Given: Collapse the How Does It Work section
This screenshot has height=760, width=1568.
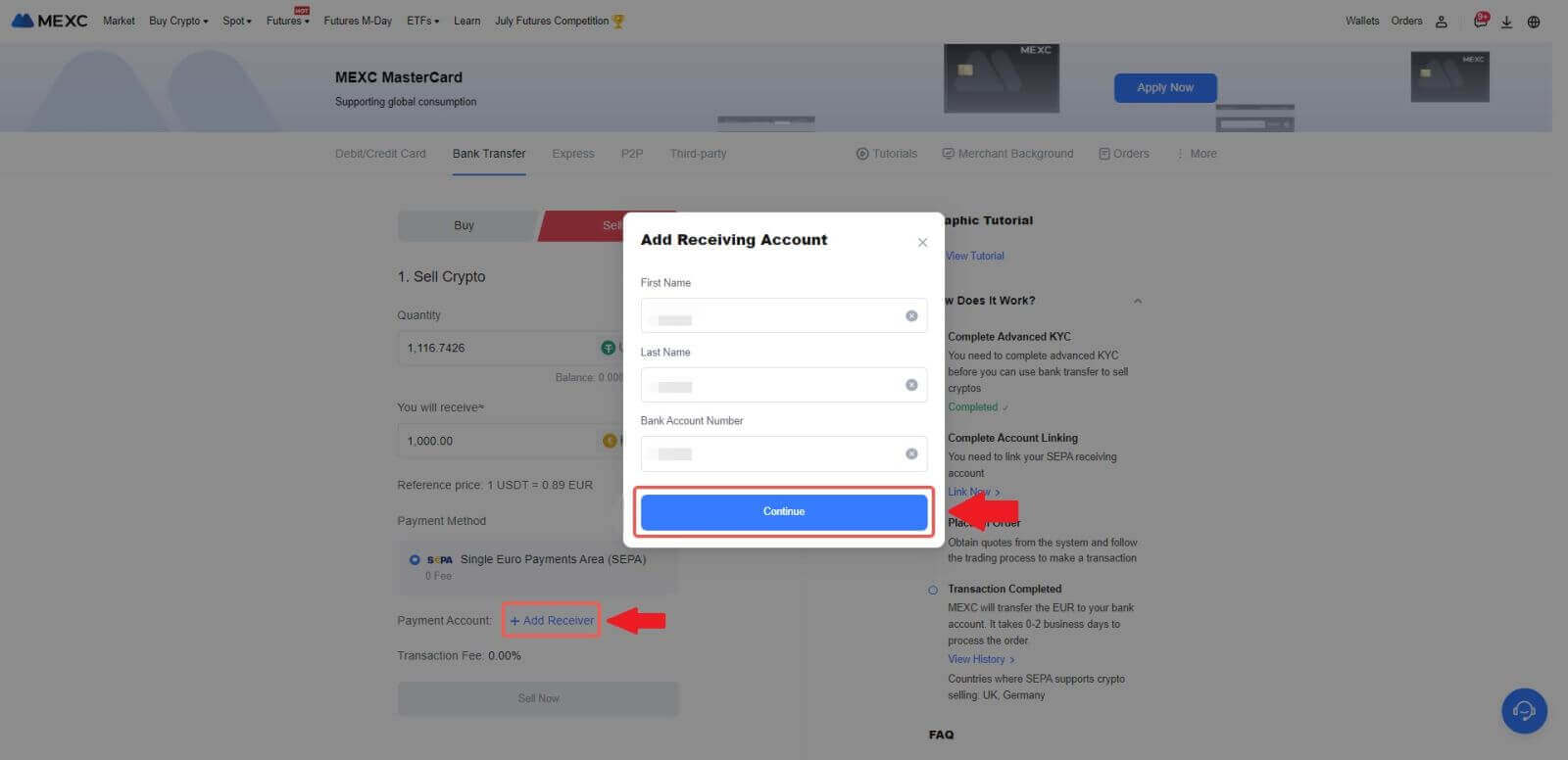Looking at the screenshot, I should (1137, 301).
